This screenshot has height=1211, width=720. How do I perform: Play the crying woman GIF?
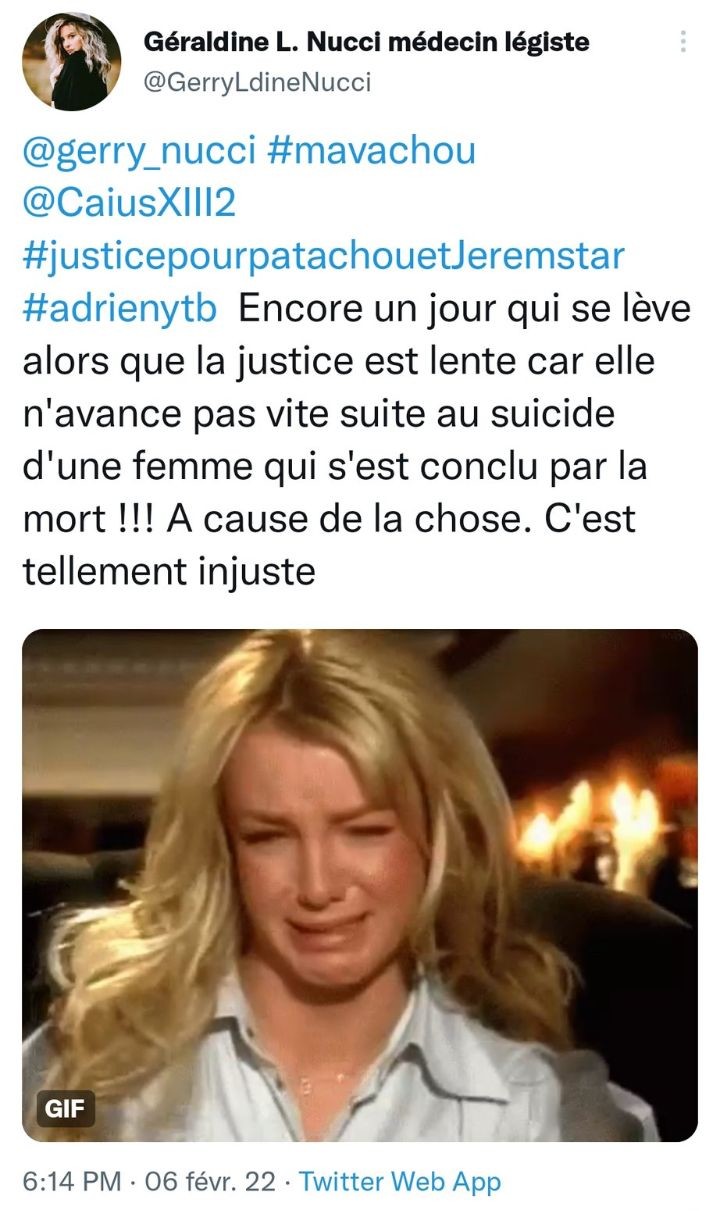click(360, 885)
